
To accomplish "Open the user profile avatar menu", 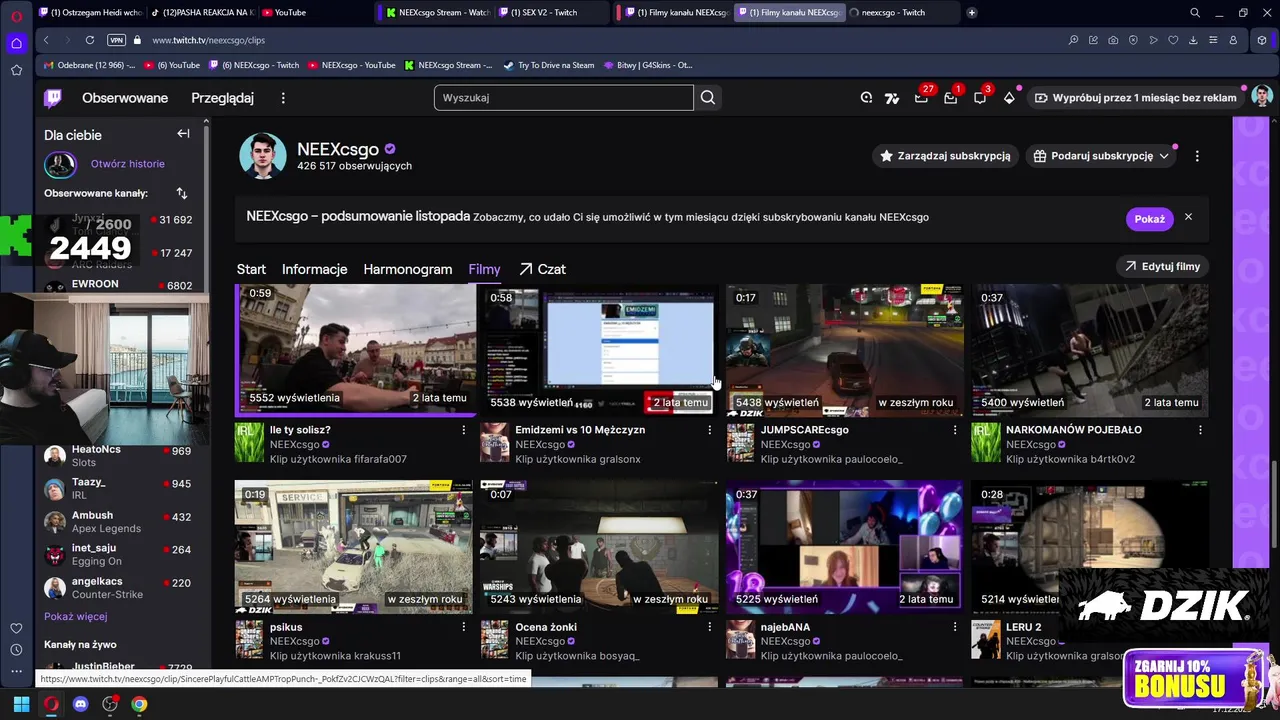I will (x=1262, y=98).
